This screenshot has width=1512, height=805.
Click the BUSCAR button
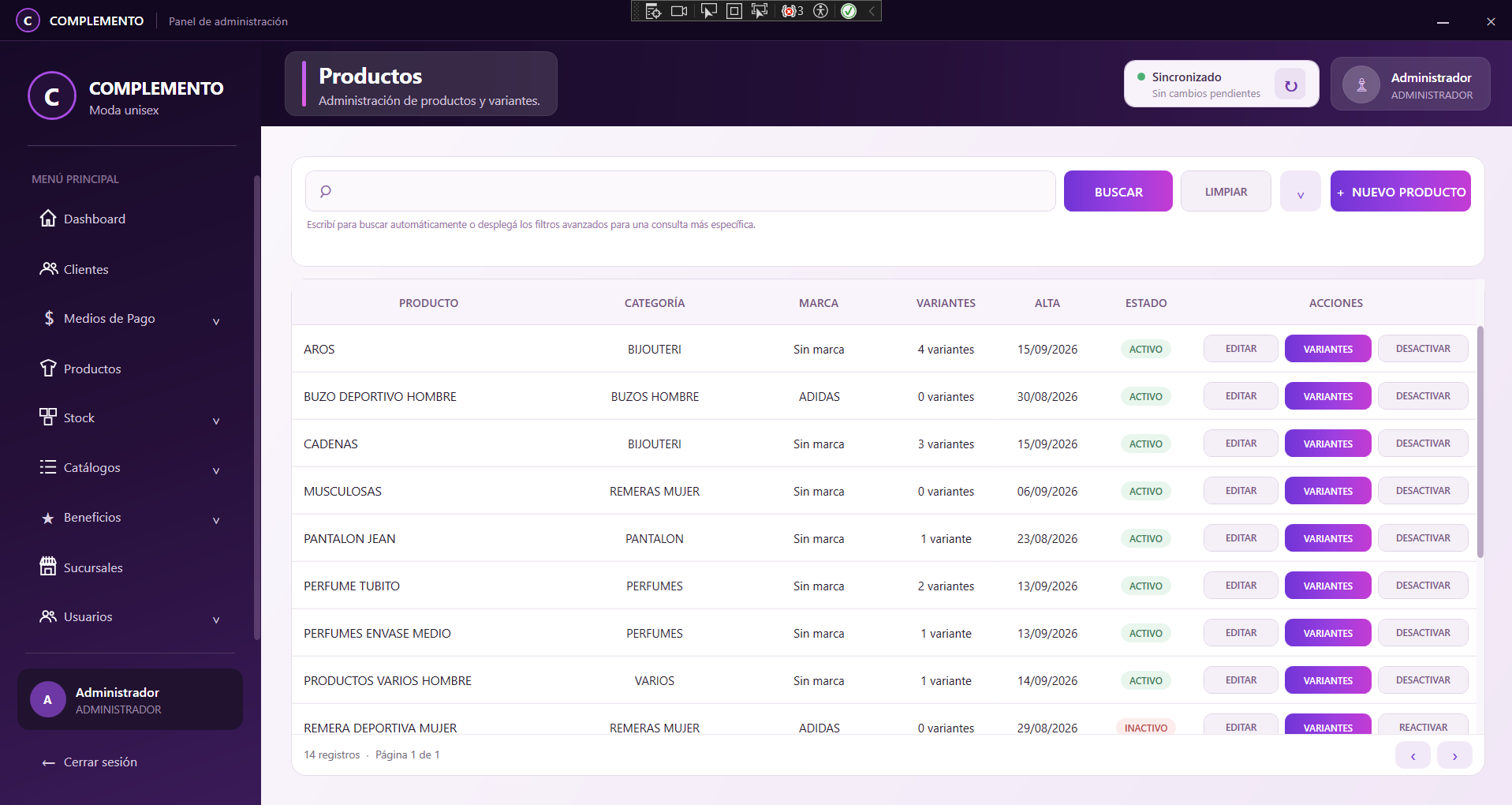pyautogui.click(x=1118, y=192)
